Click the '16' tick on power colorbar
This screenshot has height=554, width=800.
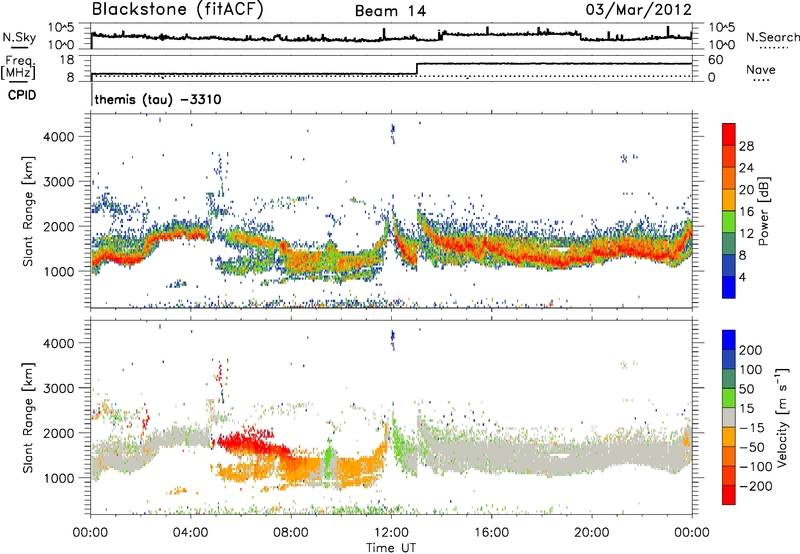coord(746,211)
